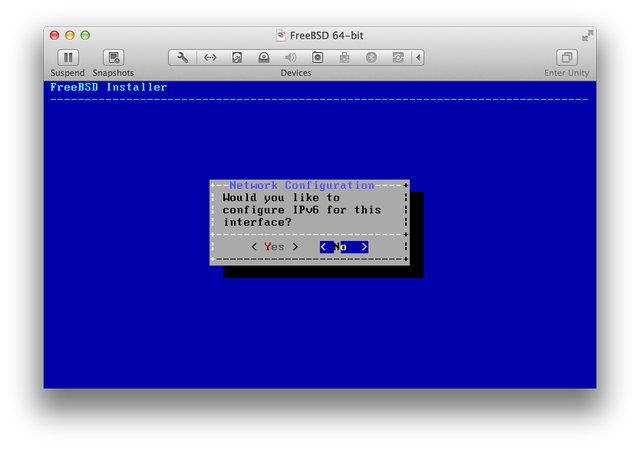Click the USB device icon

344,58
